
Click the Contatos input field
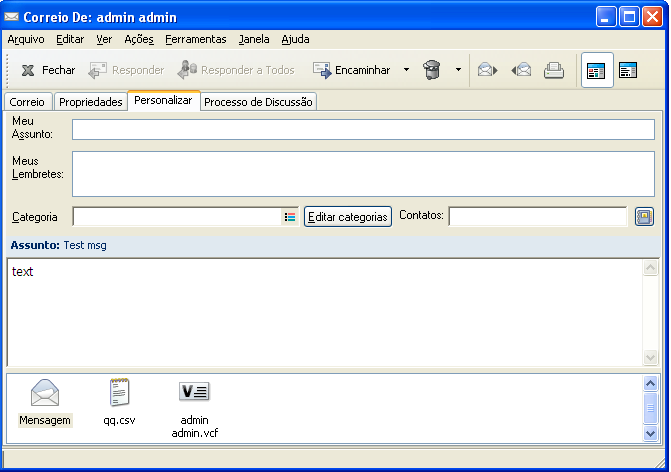coord(537,216)
